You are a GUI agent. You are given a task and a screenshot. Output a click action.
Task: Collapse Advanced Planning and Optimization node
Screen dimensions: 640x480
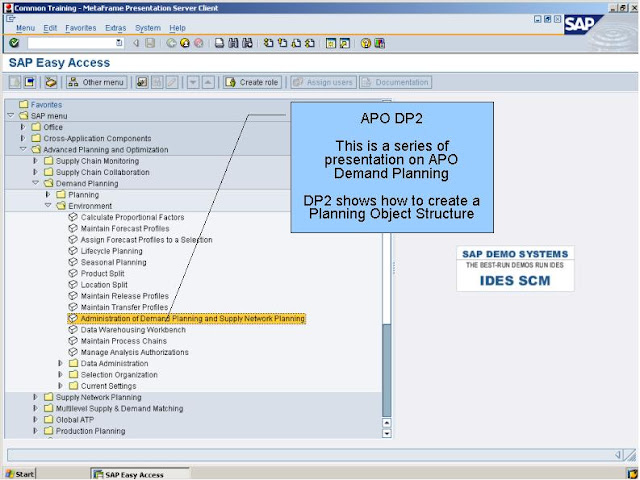point(23,149)
